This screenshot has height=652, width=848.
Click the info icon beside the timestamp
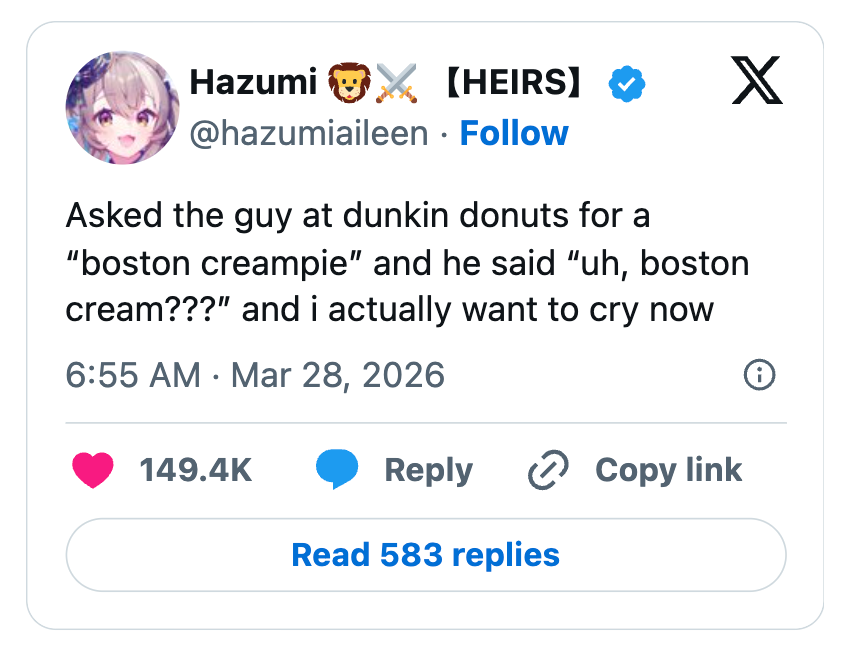758,375
